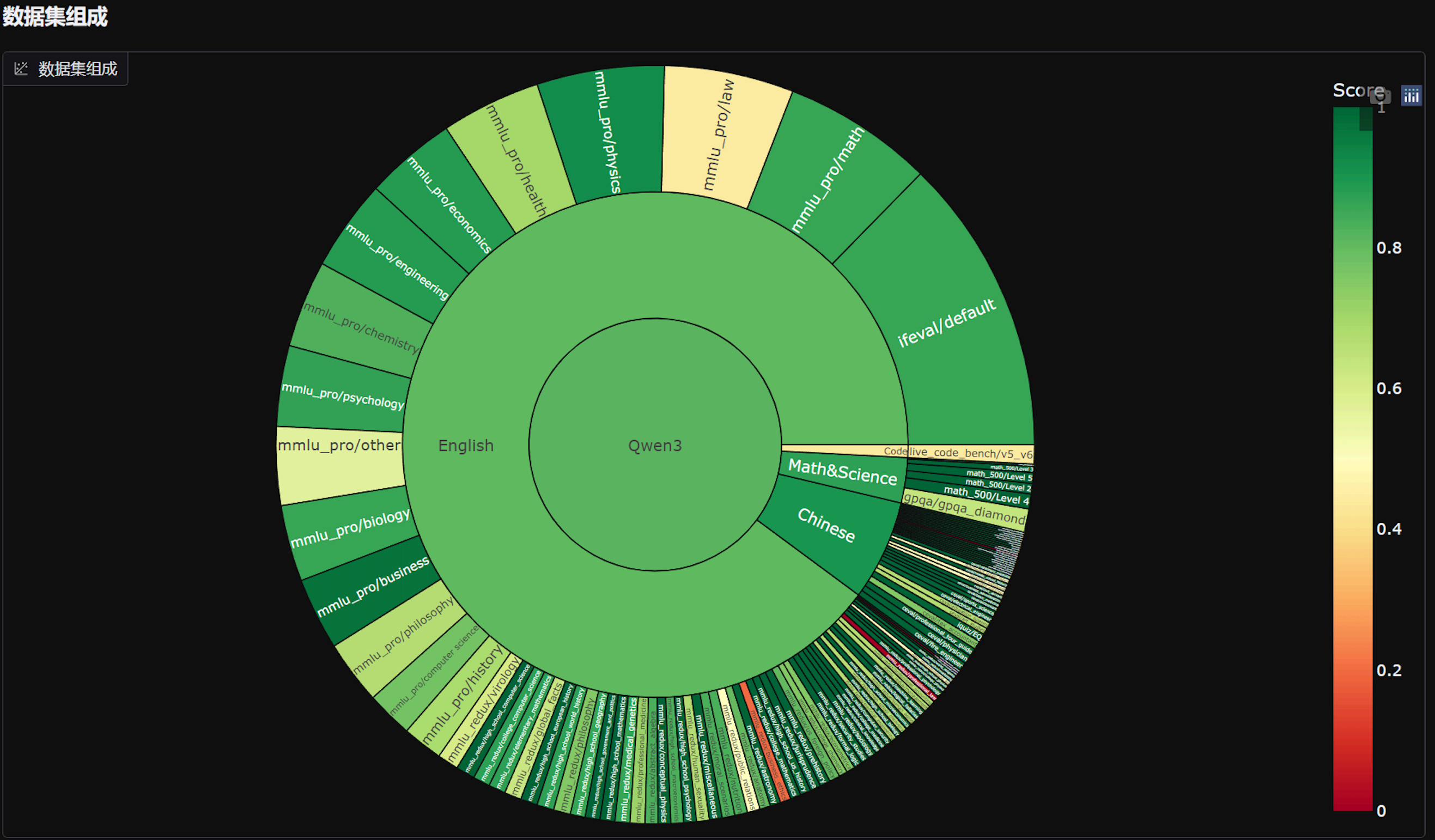This screenshot has height=840, width=1435.
Task: Select the ifeval/default outer segment
Action: pos(946,323)
